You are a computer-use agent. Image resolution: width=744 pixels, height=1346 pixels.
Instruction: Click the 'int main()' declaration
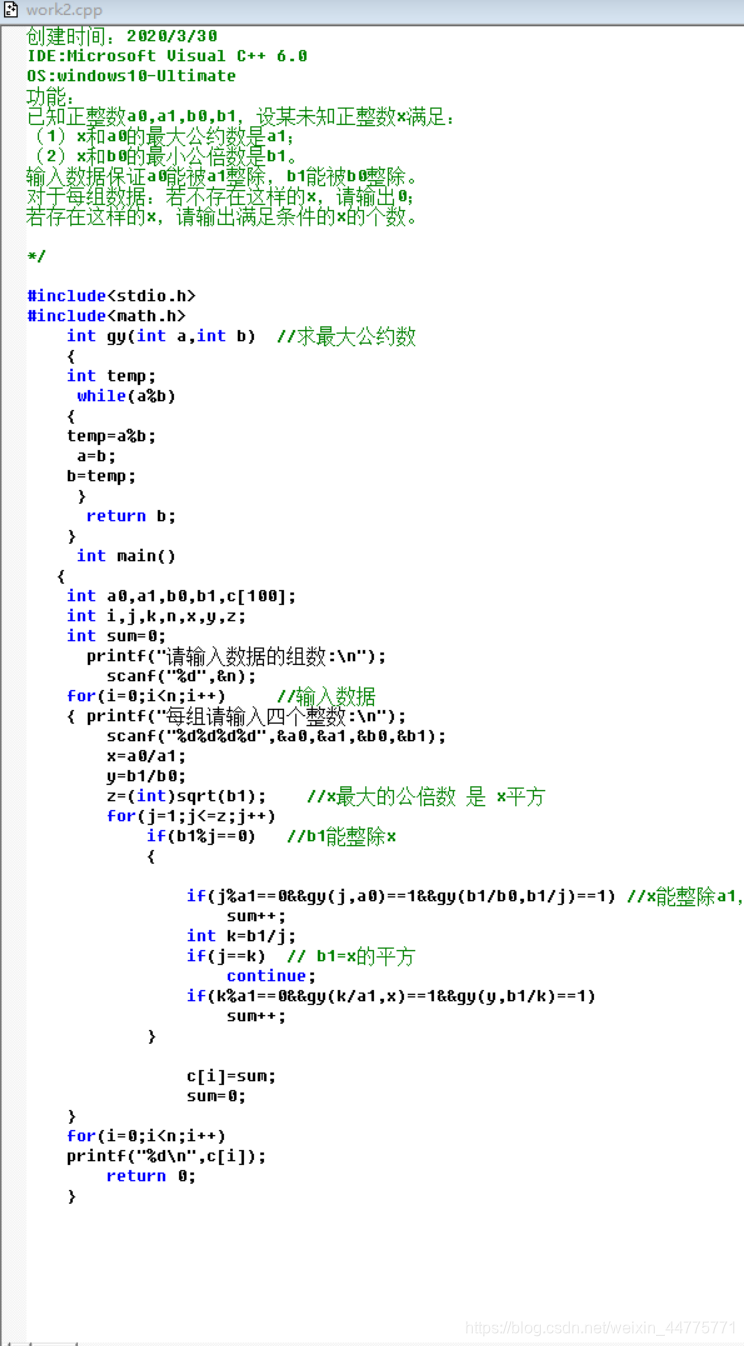126,556
